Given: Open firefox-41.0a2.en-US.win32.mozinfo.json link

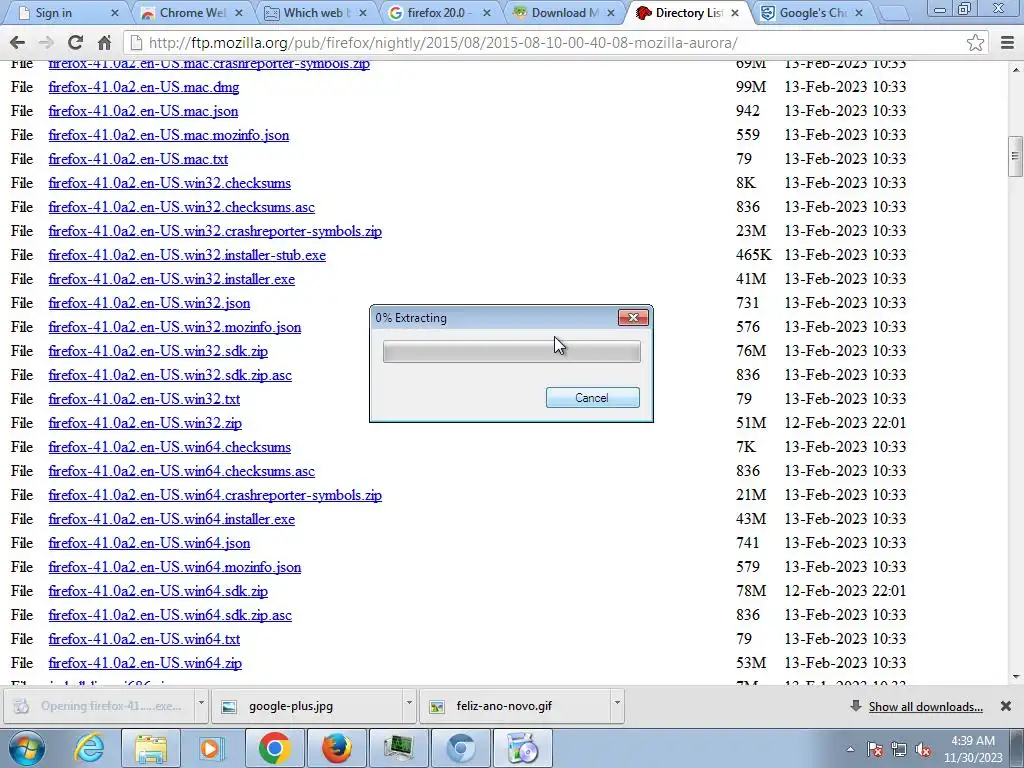Looking at the screenshot, I should 175,327.
